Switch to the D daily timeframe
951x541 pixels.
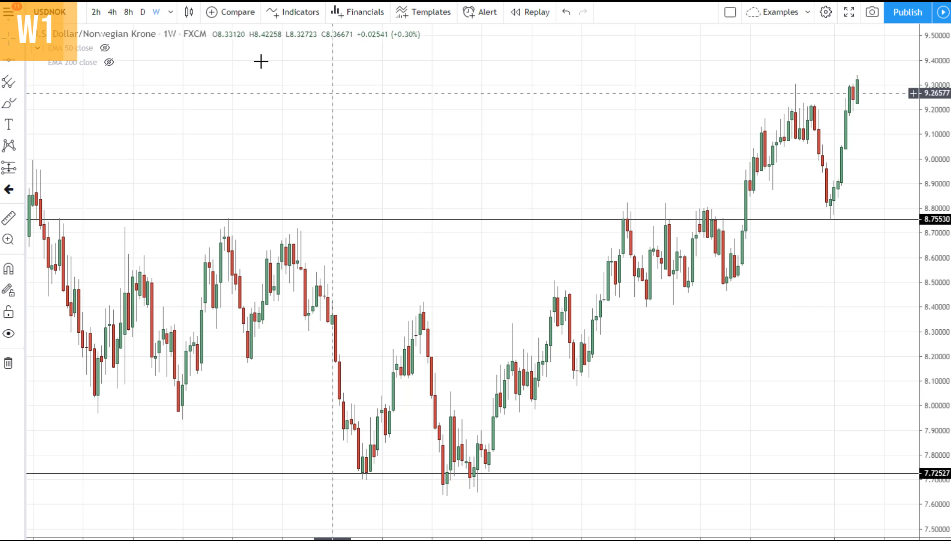[142, 12]
